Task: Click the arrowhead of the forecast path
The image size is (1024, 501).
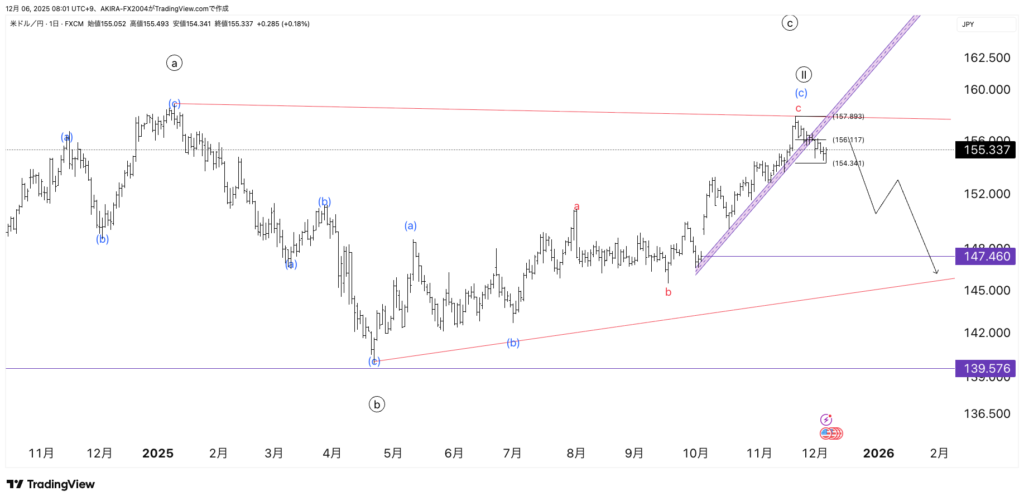Action: pyautogui.click(x=935, y=271)
